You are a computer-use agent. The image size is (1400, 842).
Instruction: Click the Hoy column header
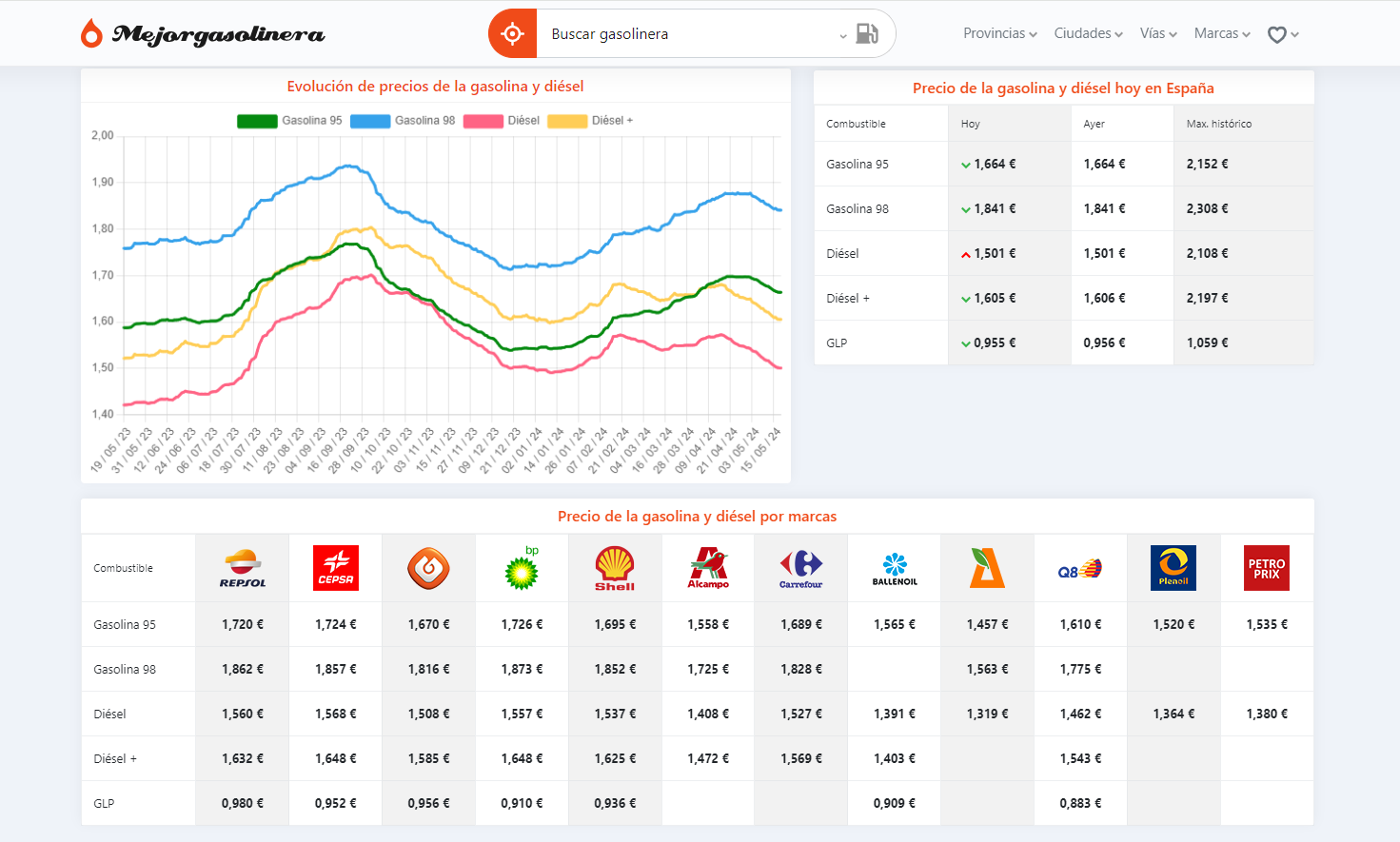click(970, 125)
